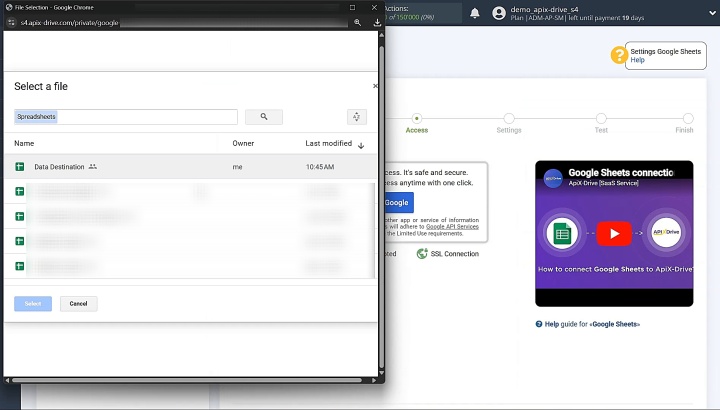
Task: Click the Cancel button
Action: pos(79,303)
